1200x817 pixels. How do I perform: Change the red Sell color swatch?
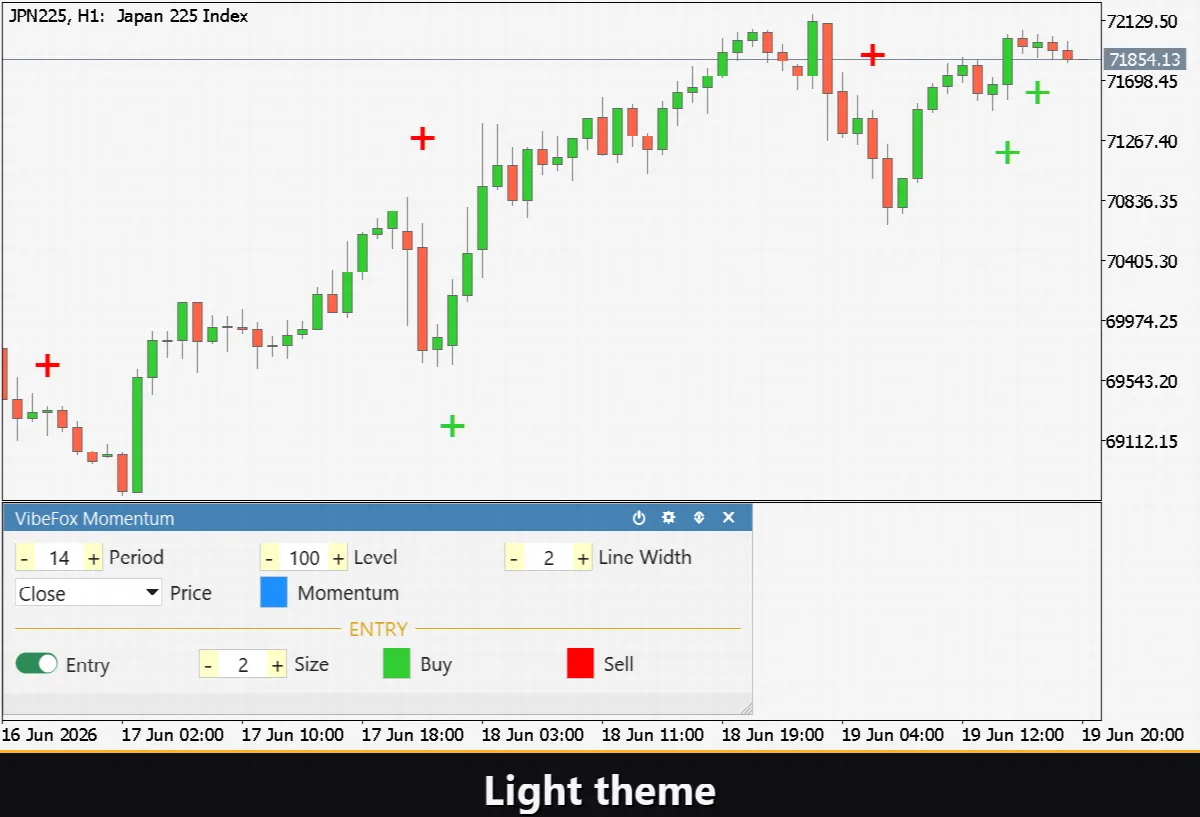coord(581,663)
